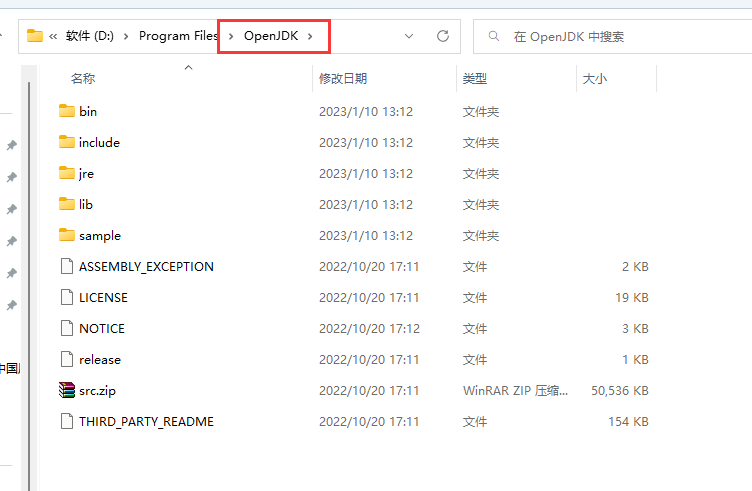
Task: Click the 19 KB size value
Action: (632, 297)
